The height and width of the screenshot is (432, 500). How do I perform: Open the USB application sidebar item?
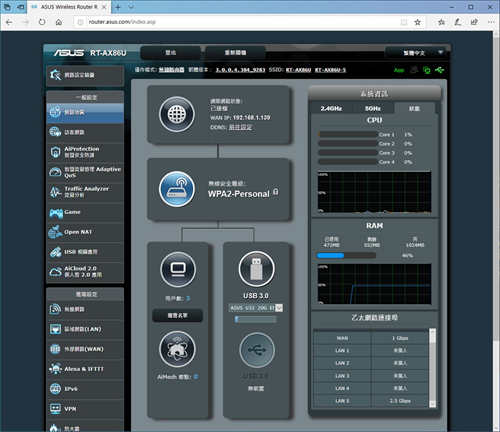pyautogui.click(x=85, y=252)
